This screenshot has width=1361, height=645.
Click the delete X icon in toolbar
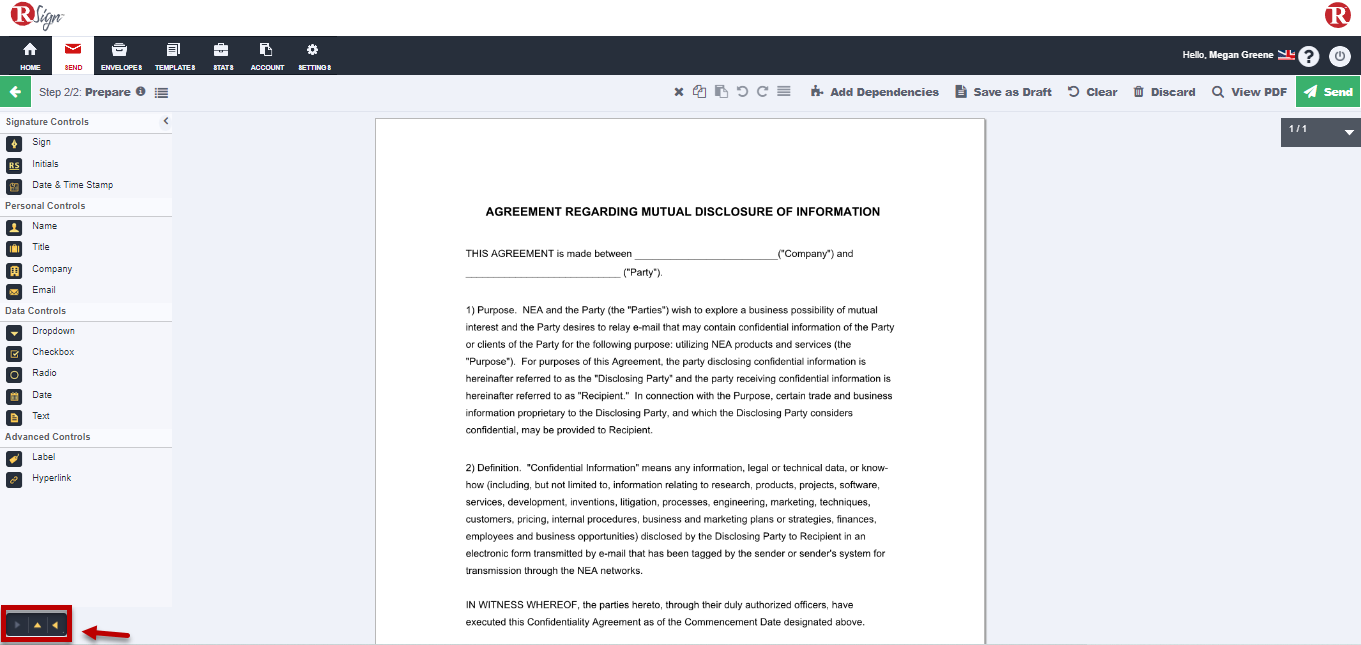click(679, 92)
